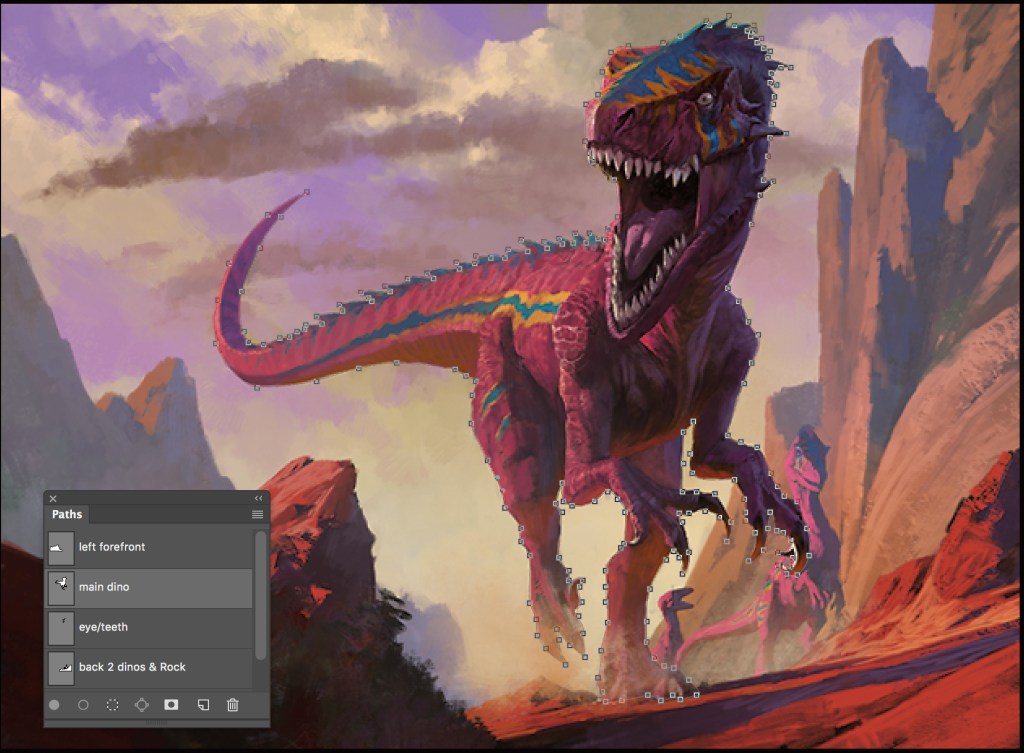1024x753 pixels.
Task: Open the Paths panel options menu
Action: pos(257,514)
